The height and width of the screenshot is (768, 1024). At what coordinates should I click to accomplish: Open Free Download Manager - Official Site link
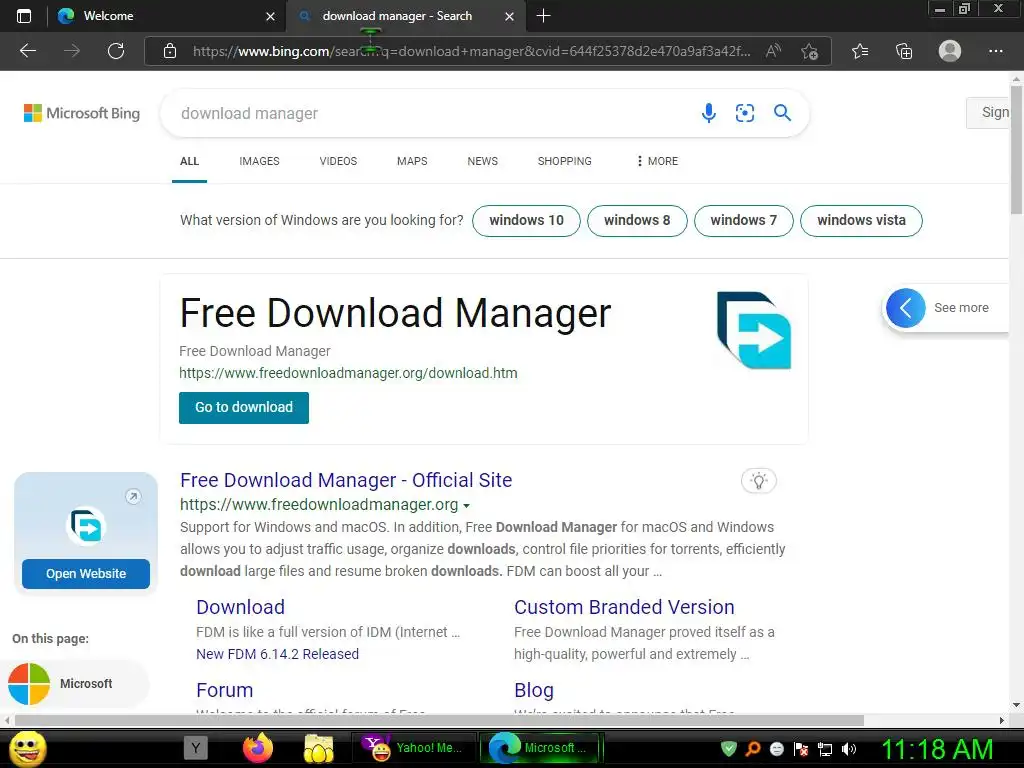tap(346, 480)
